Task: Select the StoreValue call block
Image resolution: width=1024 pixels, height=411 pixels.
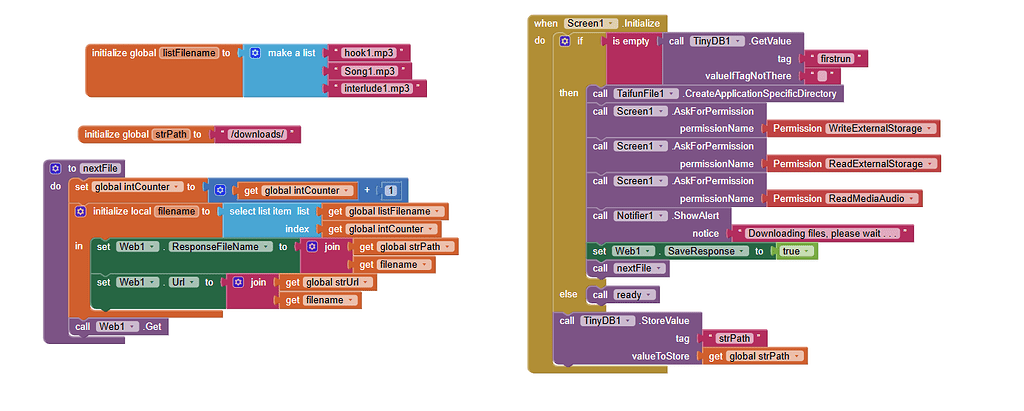Action: tap(627, 338)
